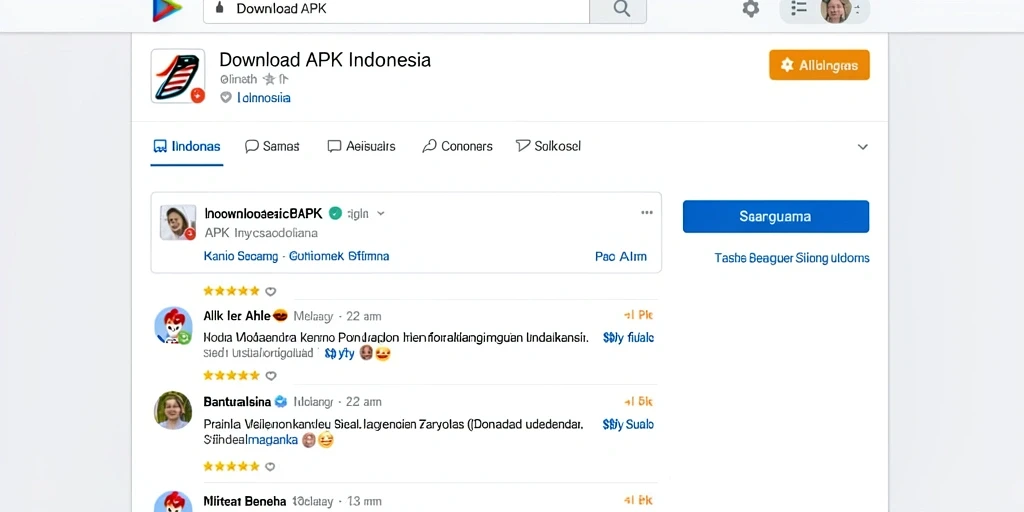
Task: Switch to the Aeisualrs tab
Action: tap(362, 146)
